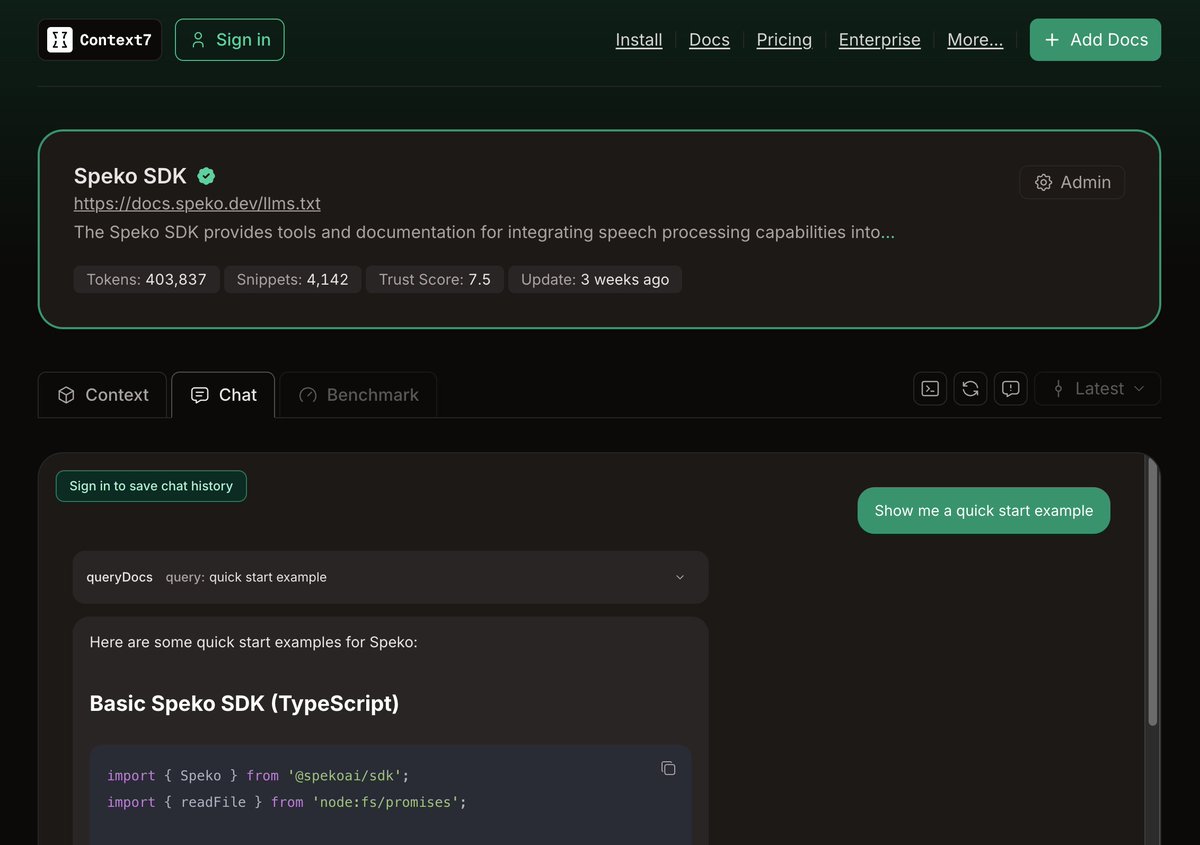Click the chat panel scrollbar
This screenshot has height=845, width=1200.
click(1152, 592)
